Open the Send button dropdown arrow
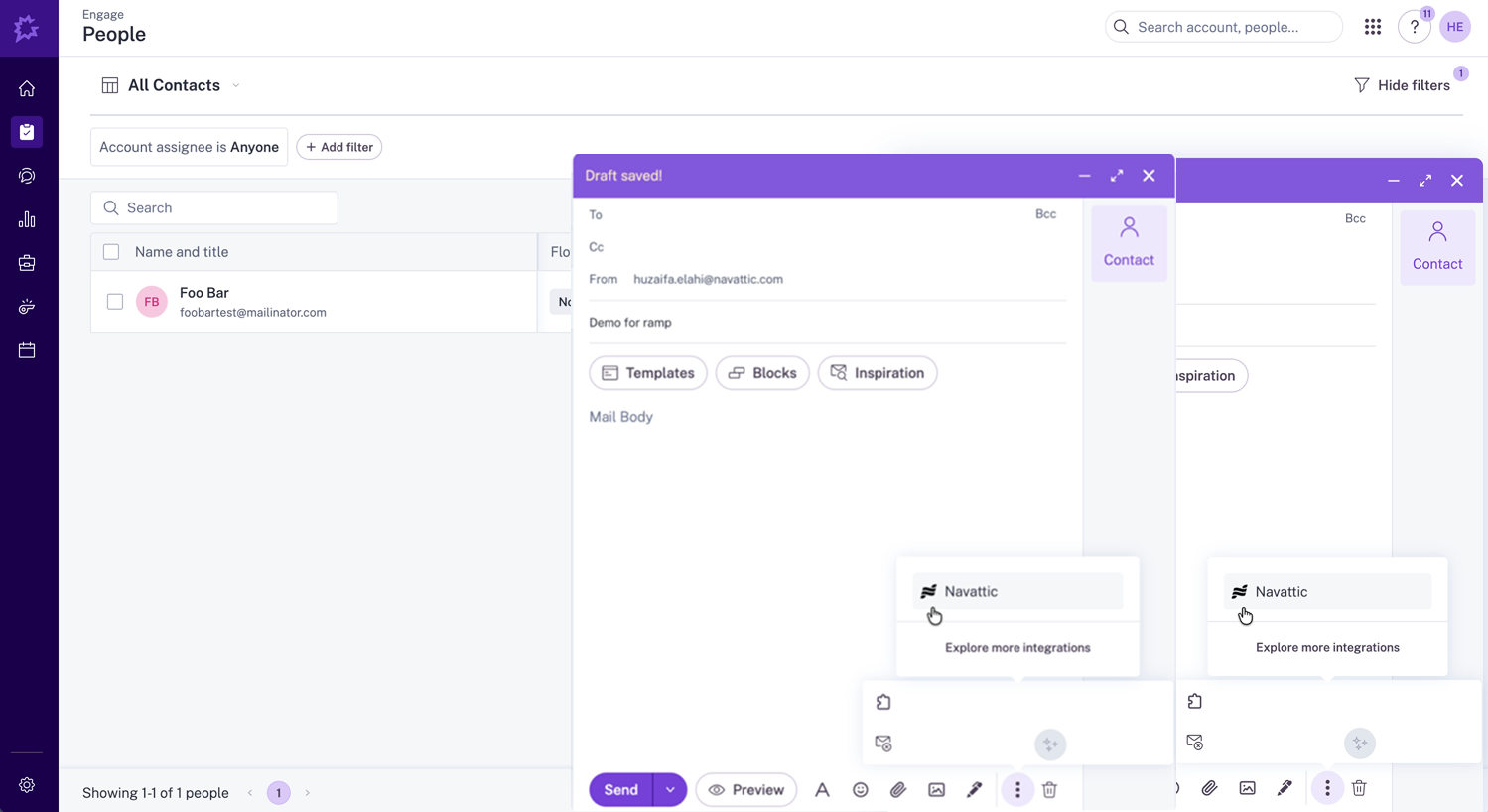Screen dimensions: 1488x812 670,790
